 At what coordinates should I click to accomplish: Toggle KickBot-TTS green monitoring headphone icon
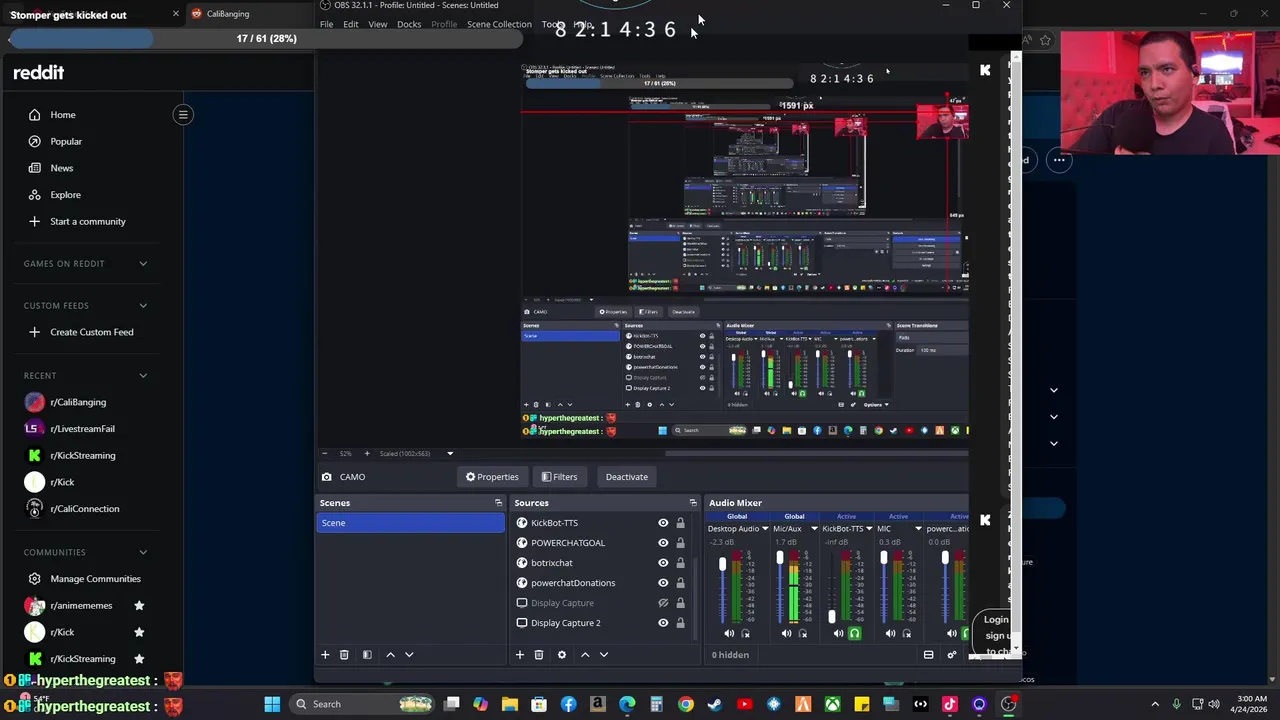854,633
